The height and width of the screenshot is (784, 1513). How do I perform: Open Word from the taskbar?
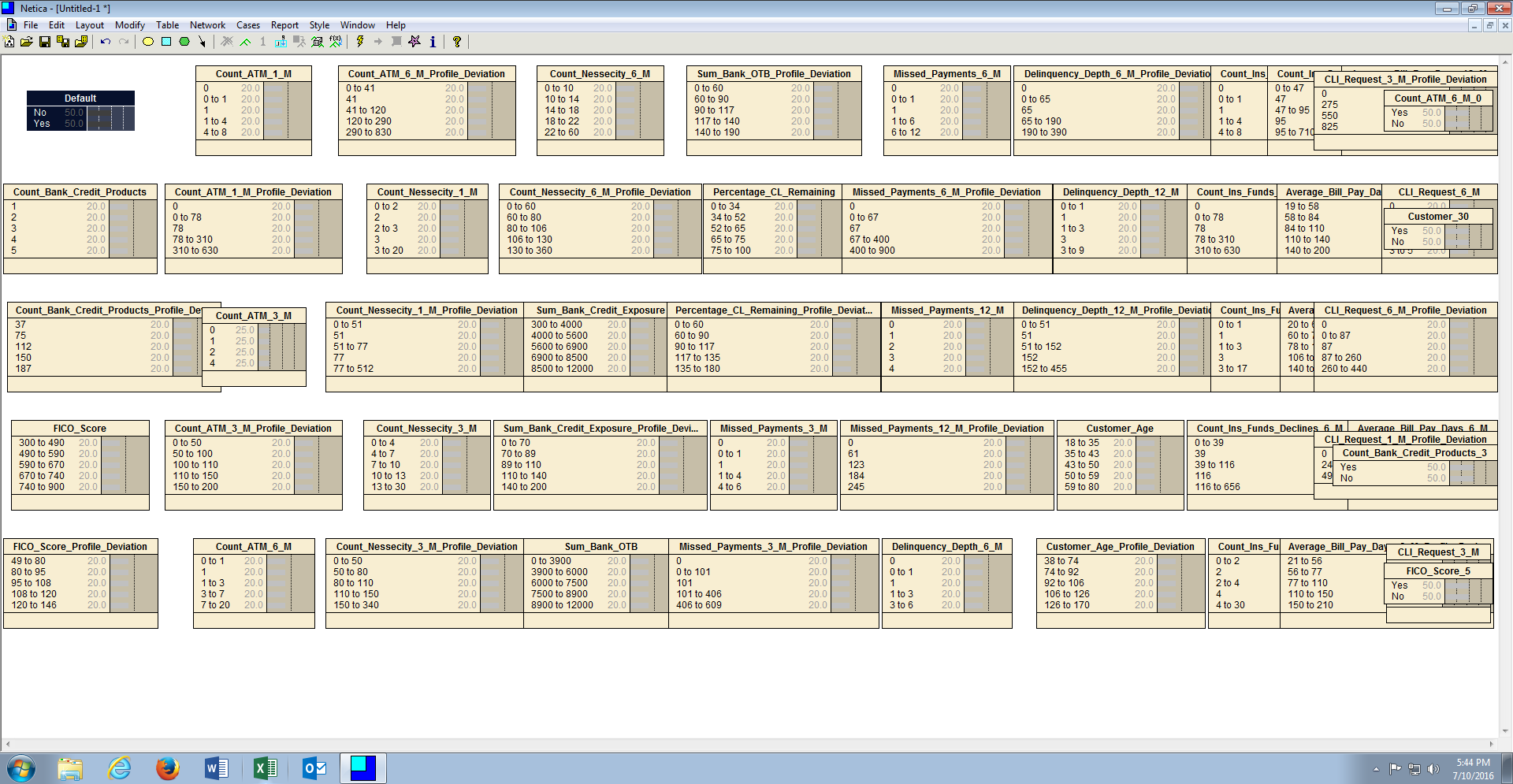point(216,767)
